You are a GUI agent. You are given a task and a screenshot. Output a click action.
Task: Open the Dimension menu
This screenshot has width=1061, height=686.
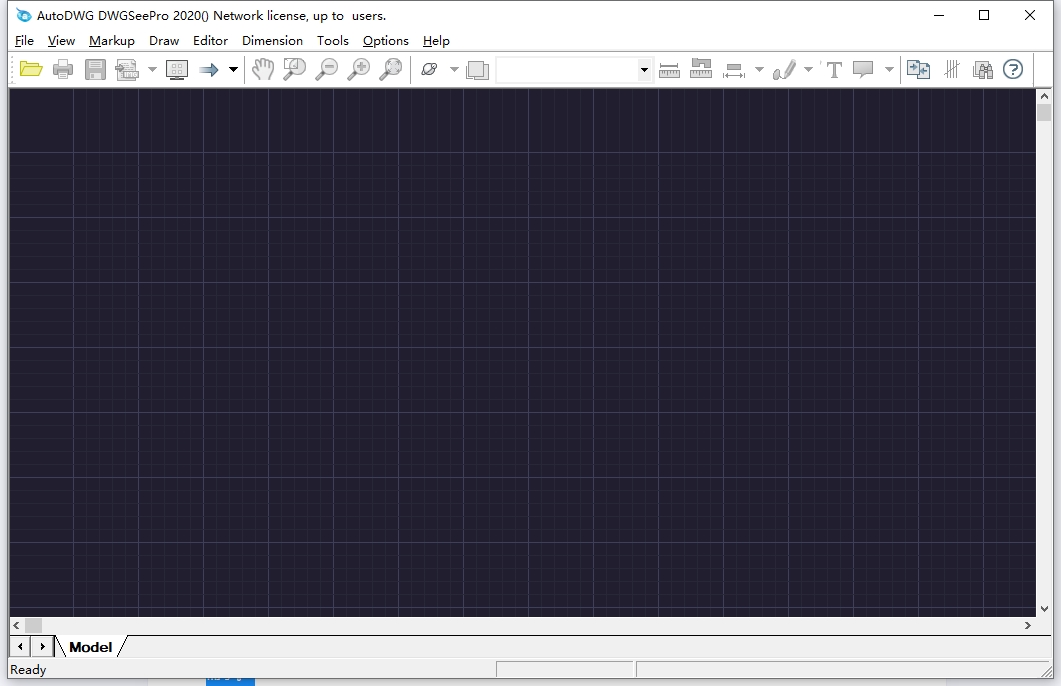click(272, 41)
